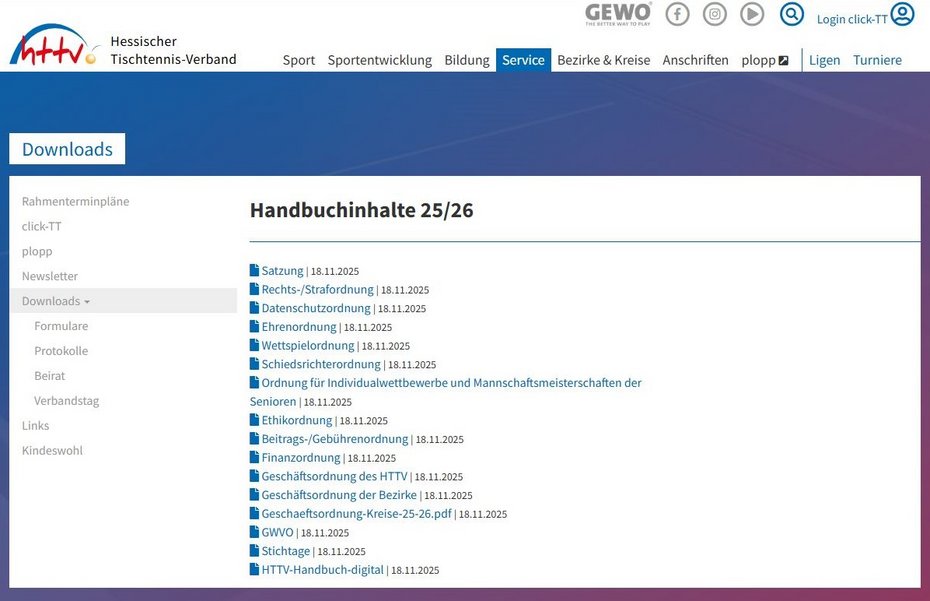Image resolution: width=930 pixels, height=601 pixels.
Task: Download the HTTV-Handbuch-digital file
Action: click(322, 570)
